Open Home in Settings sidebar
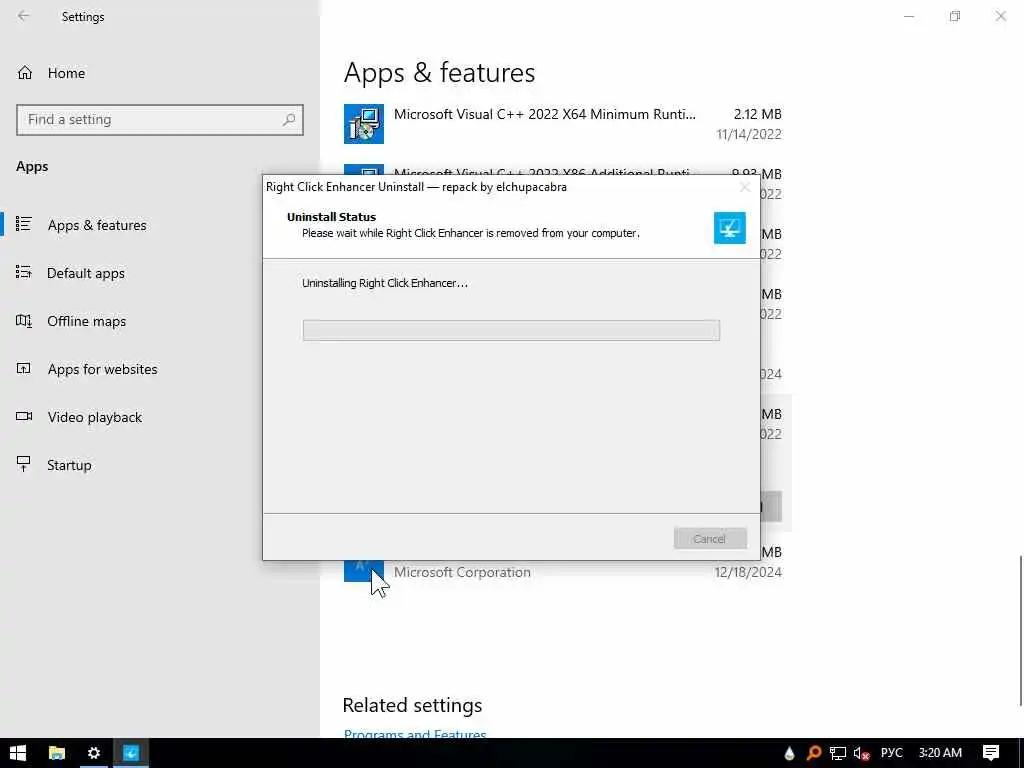The image size is (1024, 768). 66,73
